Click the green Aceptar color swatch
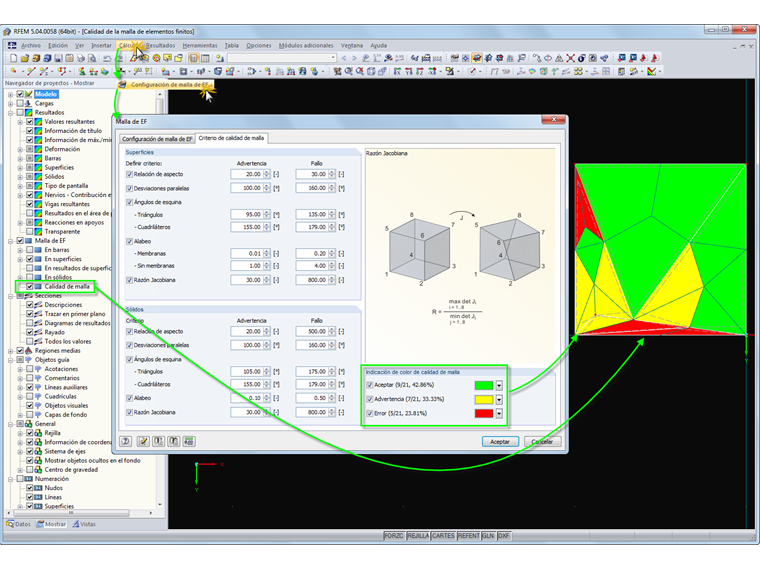This screenshot has width=760, height=570. (484, 385)
